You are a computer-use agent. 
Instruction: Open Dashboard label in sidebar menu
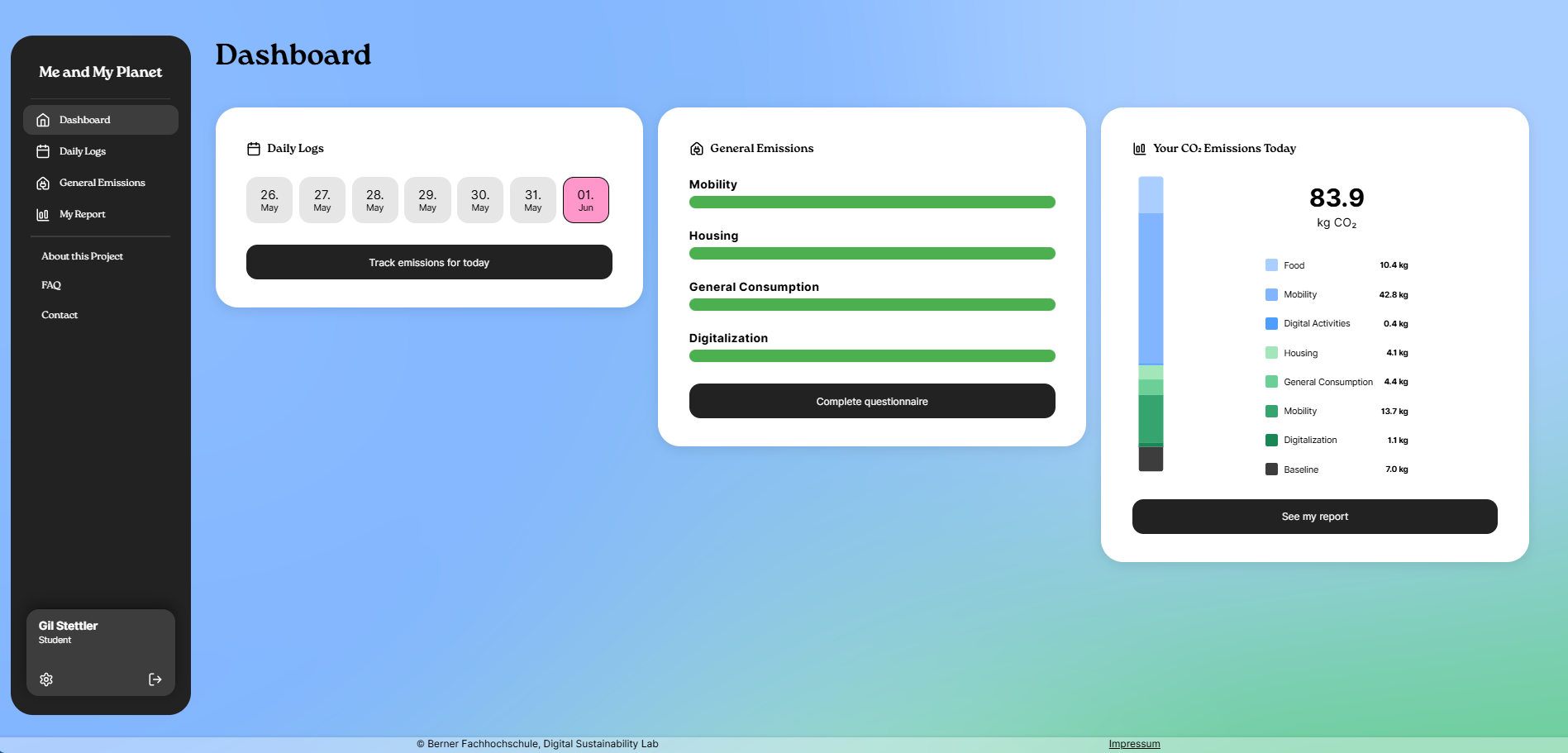pos(84,120)
